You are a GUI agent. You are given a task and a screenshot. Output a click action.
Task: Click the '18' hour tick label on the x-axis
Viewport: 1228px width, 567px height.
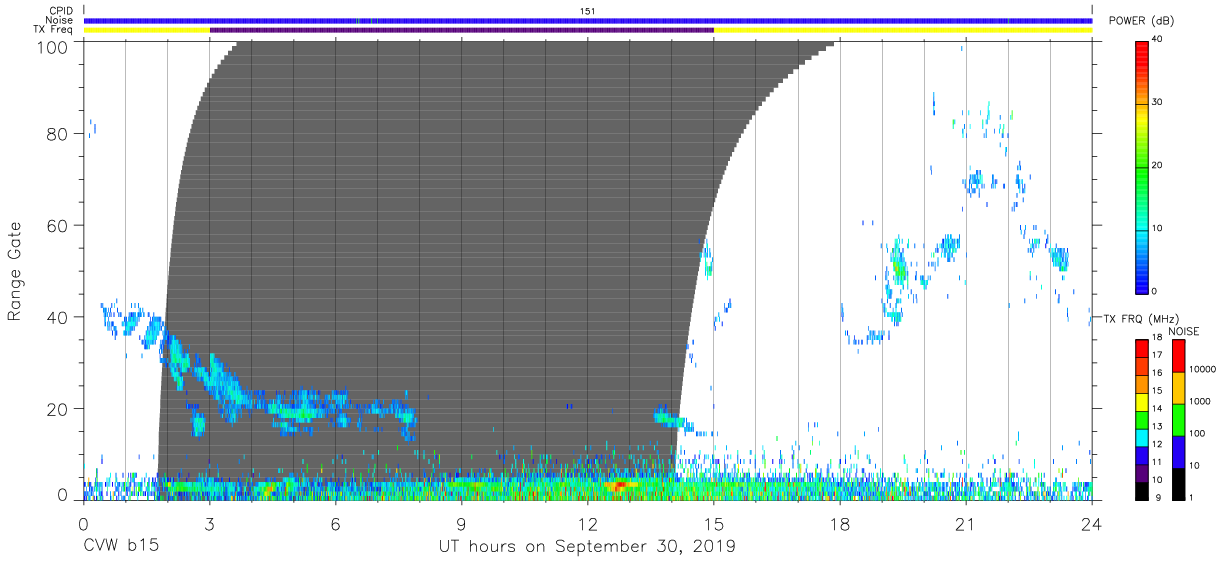(840, 522)
